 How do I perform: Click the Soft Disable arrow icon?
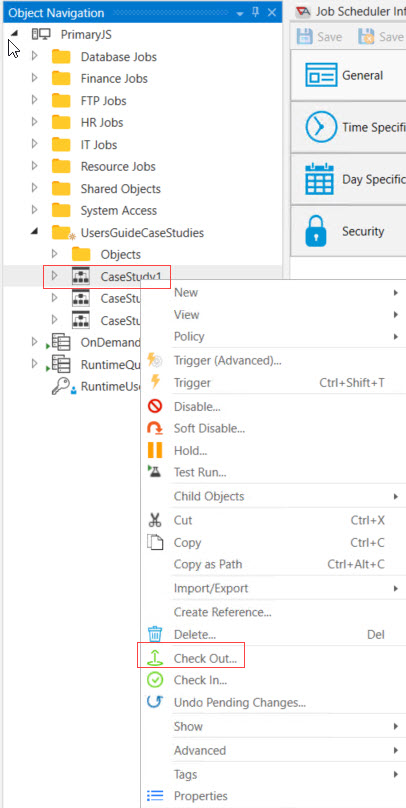coord(155,428)
